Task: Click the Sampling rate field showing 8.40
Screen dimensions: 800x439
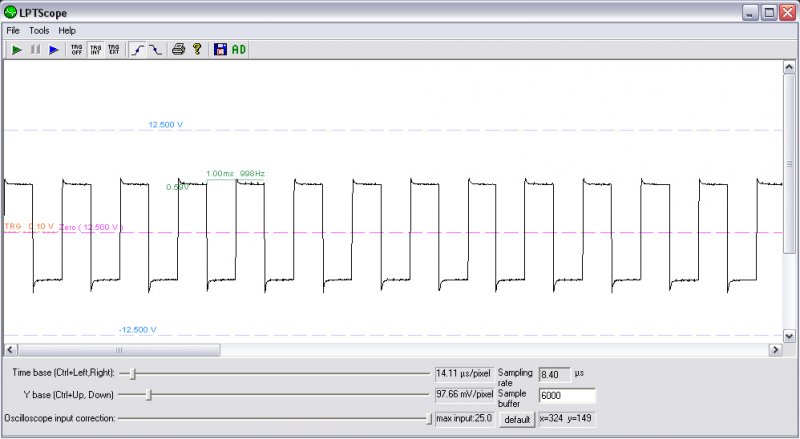Action: coord(555,375)
